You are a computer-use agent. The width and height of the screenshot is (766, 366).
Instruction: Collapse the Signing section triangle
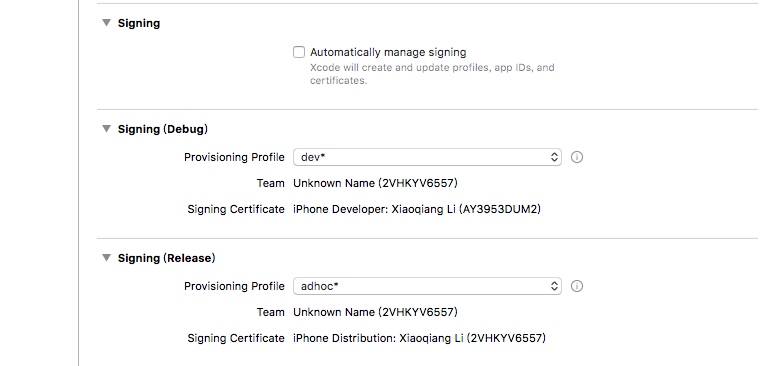106,22
